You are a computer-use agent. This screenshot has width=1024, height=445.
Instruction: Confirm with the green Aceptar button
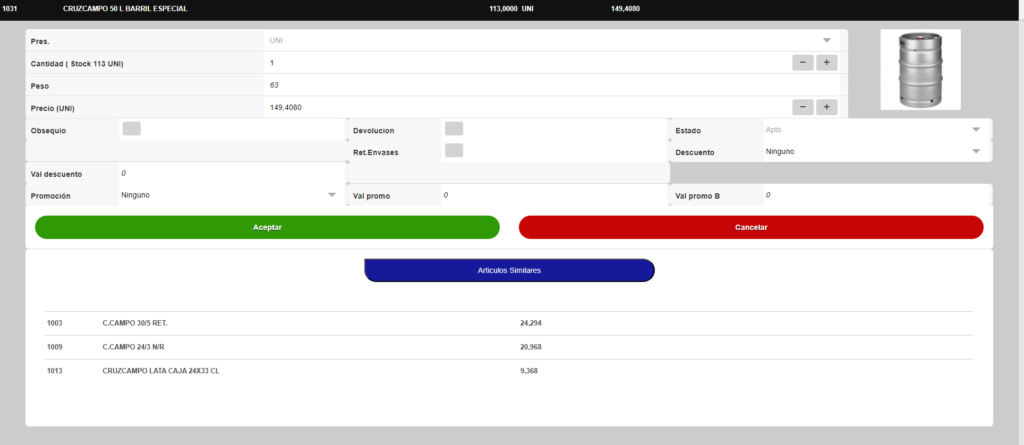(267, 227)
